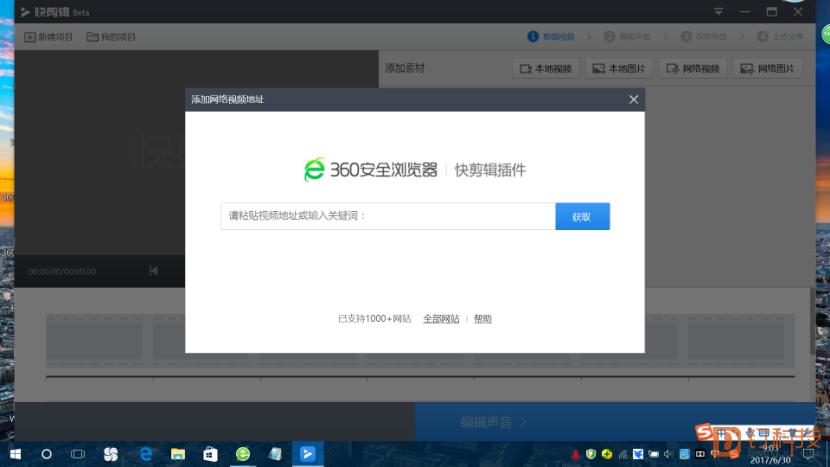
Task: Click the first timeline clip placeholder
Action: pos(94,341)
